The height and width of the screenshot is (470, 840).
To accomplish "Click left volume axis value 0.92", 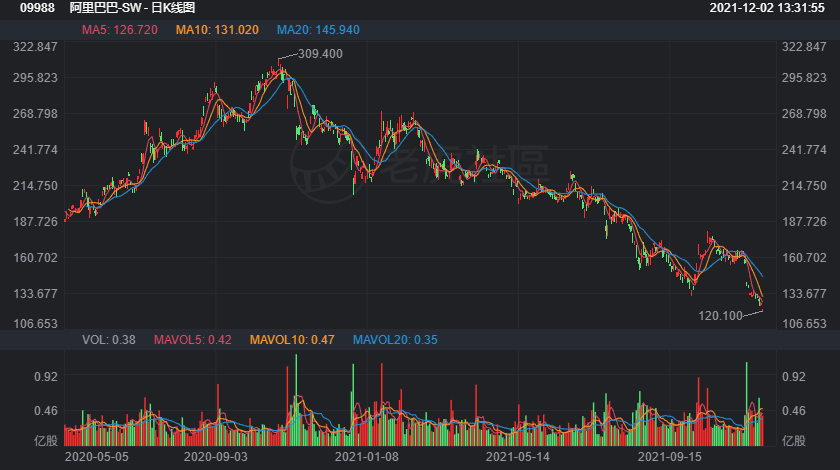I will point(46,377).
